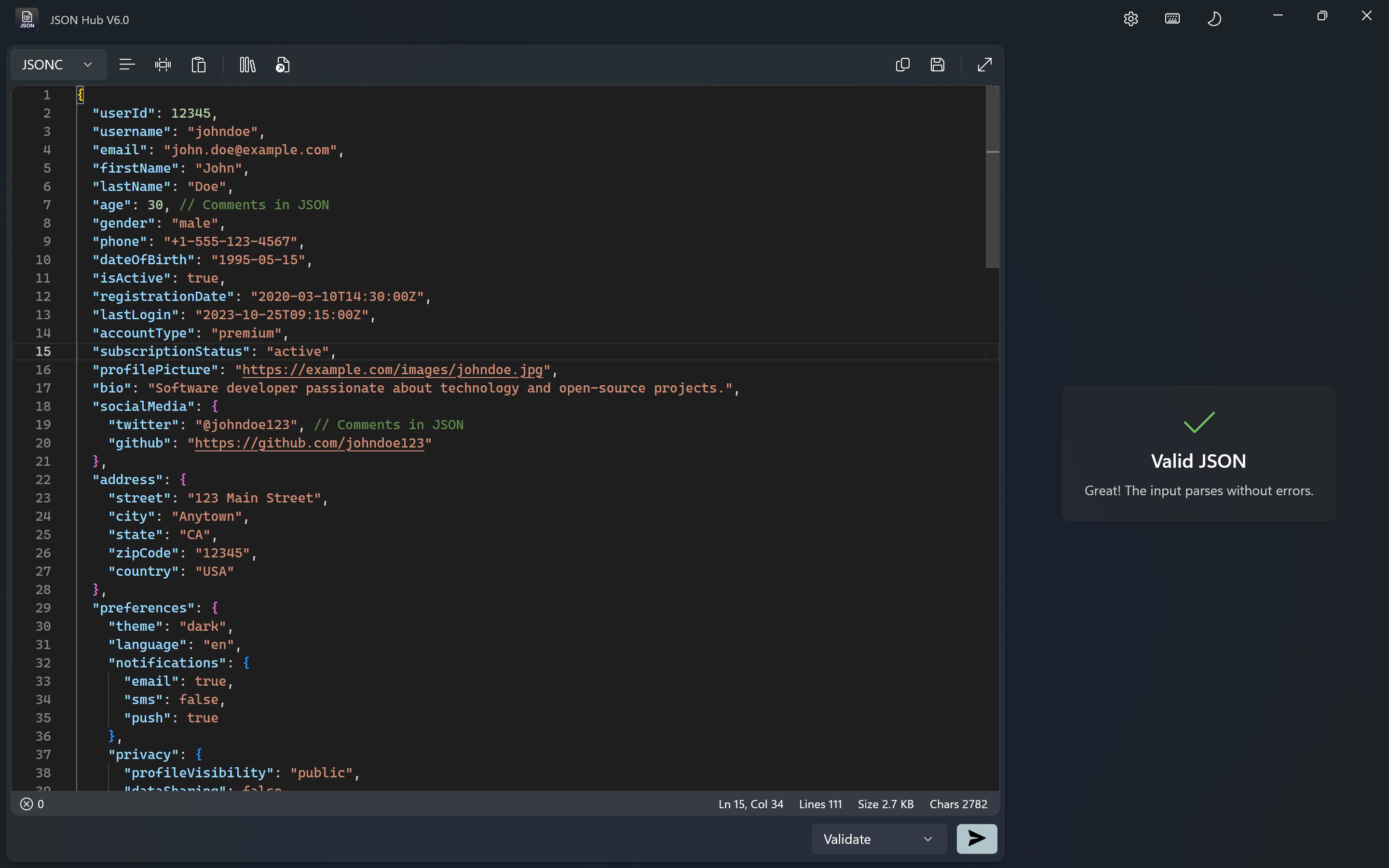The width and height of the screenshot is (1389, 868).
Task: Select the Chars 2782 status item
Action: coord(957,804)
